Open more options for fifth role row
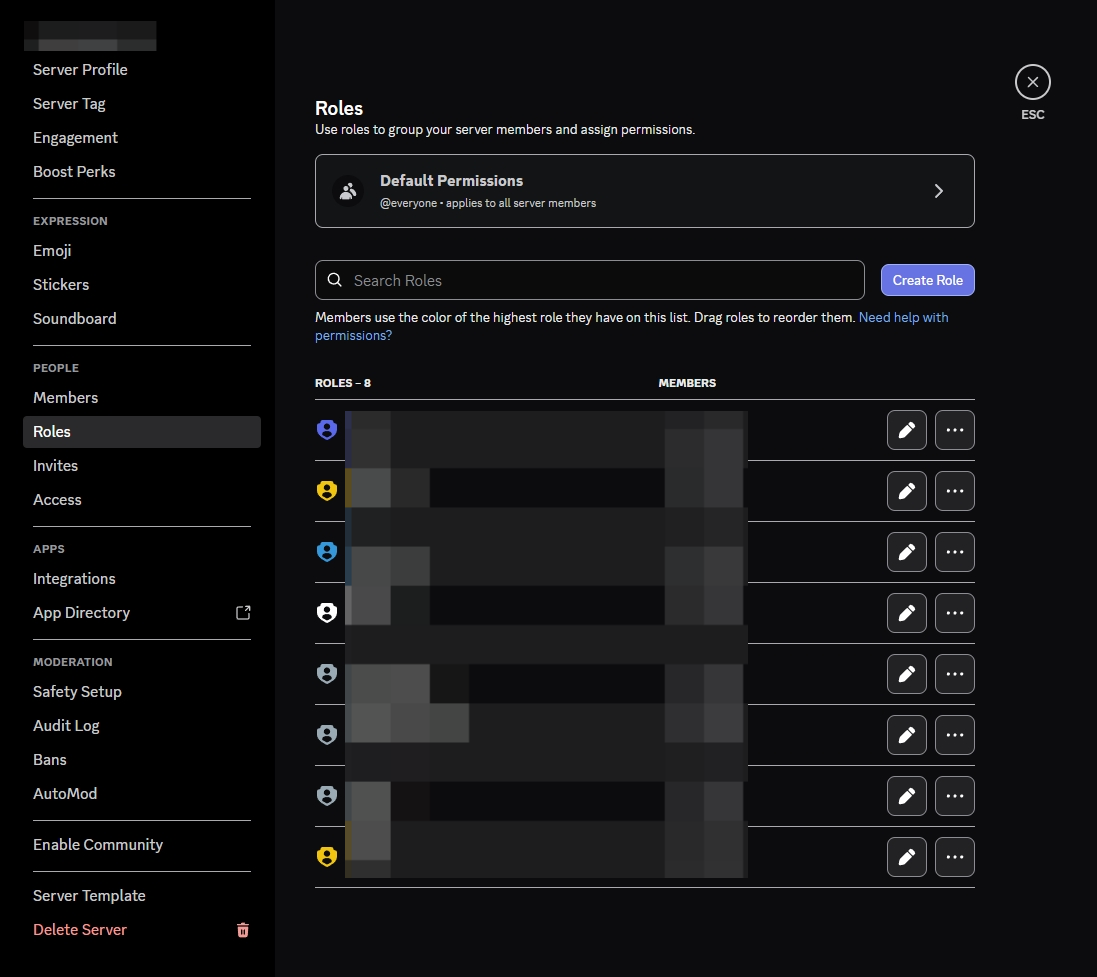Viewport: 1097px width, 977px height. point(955,674)
